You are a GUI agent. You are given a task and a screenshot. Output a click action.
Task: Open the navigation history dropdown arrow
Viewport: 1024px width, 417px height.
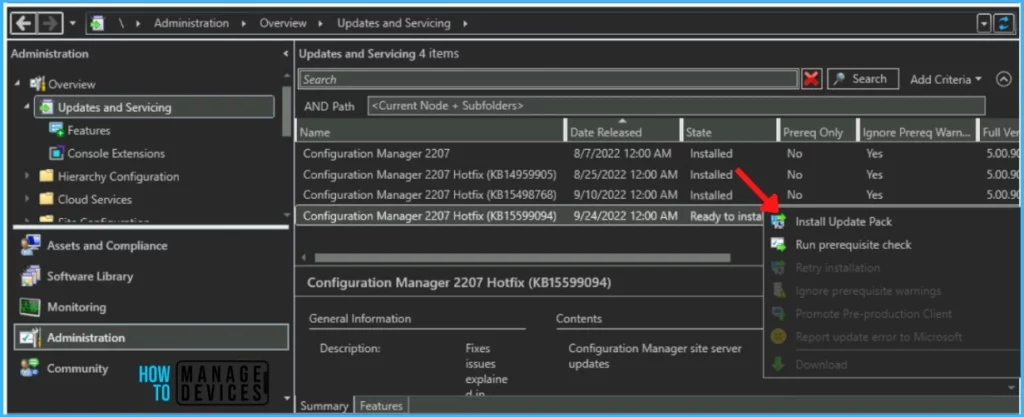pos(72,23)
